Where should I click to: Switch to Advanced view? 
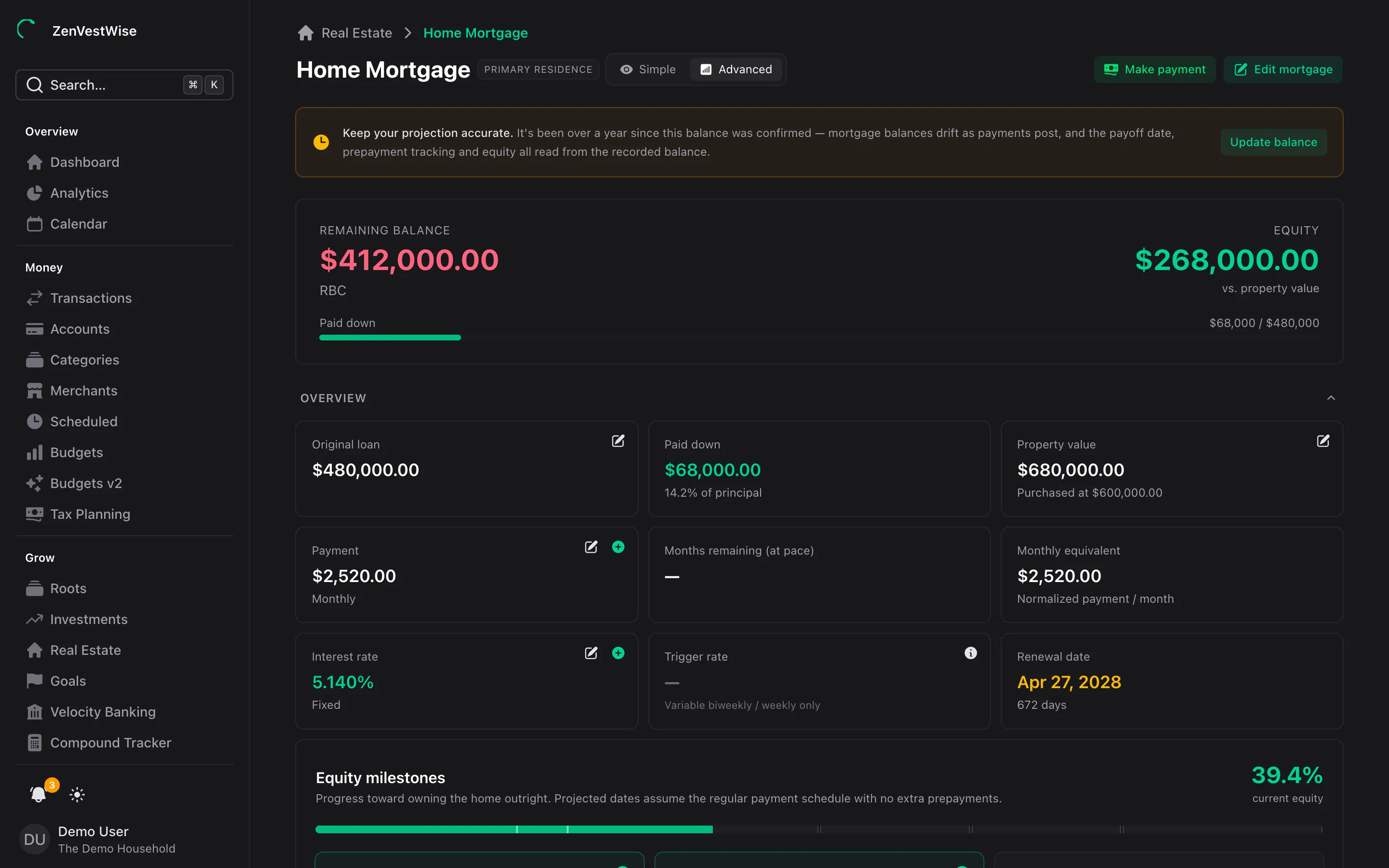coord(736,69)
